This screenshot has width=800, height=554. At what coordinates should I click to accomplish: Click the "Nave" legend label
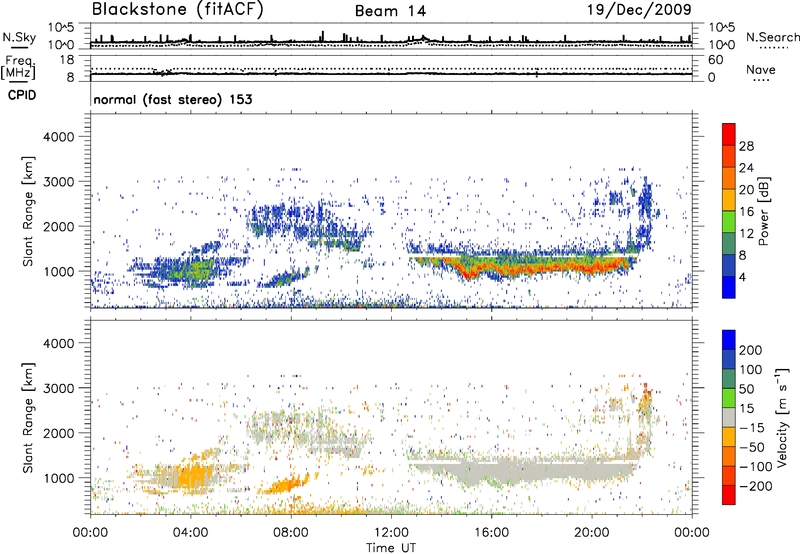click(761, 70)
